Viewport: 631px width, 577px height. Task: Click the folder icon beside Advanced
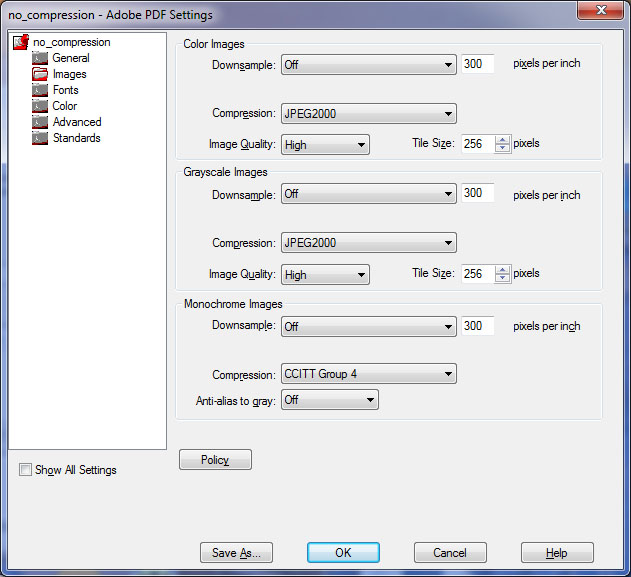pyautogui.click(x=40, y=122)
